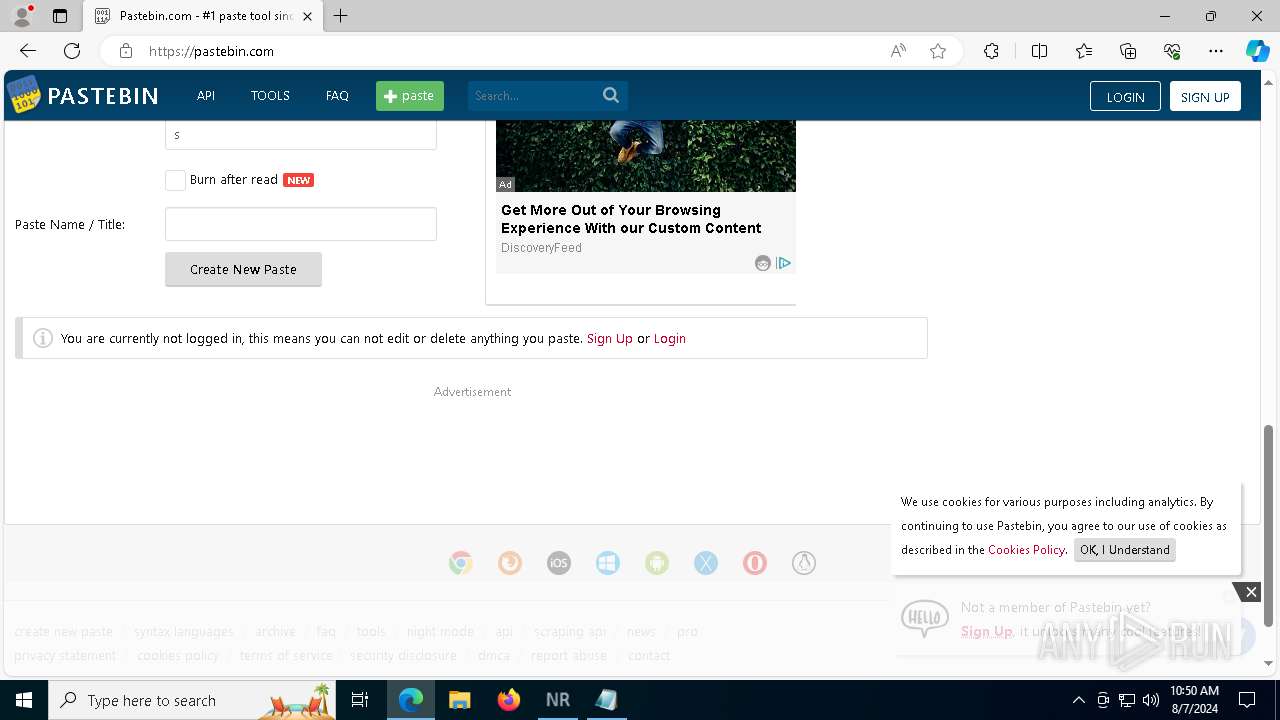Click the Android app icon
The width and height of the screenshot is (1280, 720).
656,563
